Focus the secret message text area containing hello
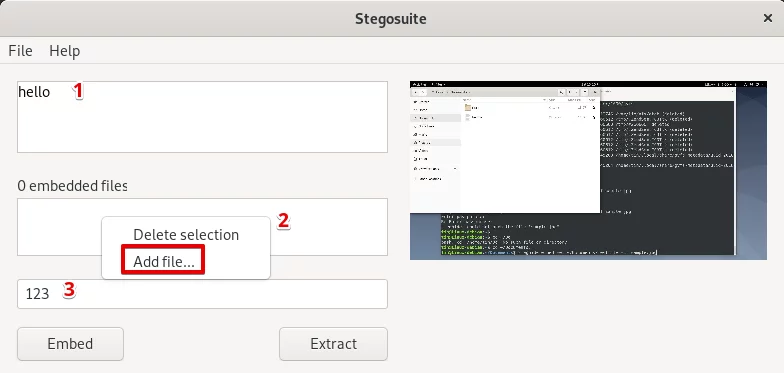 click(x=202, y=117)
